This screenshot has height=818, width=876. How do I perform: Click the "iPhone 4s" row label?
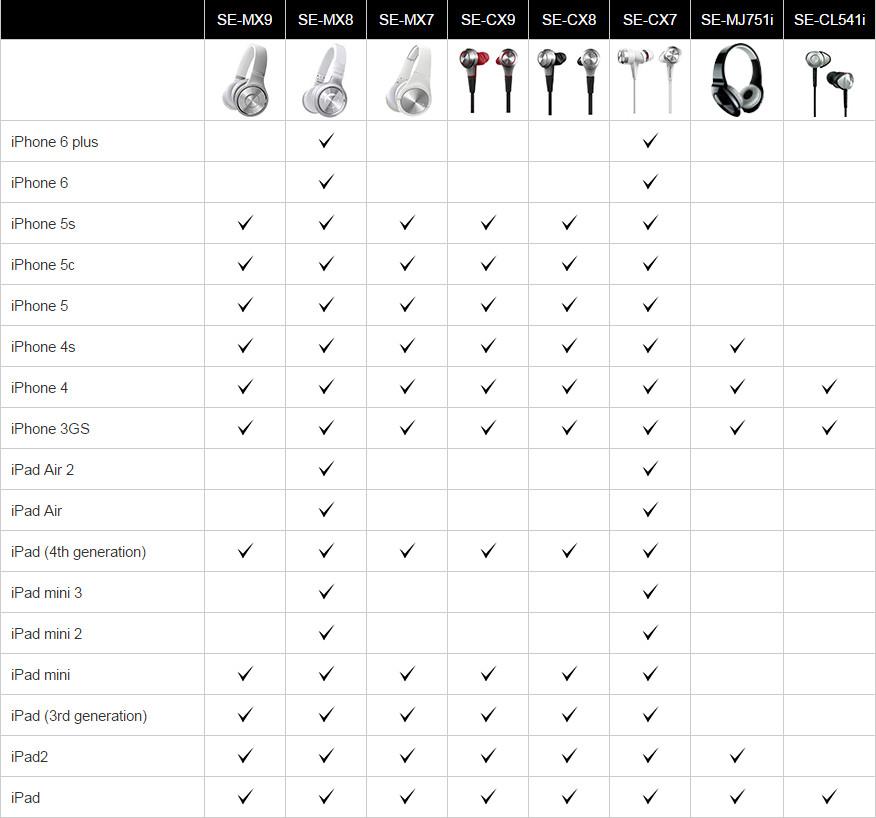(43, 347)
